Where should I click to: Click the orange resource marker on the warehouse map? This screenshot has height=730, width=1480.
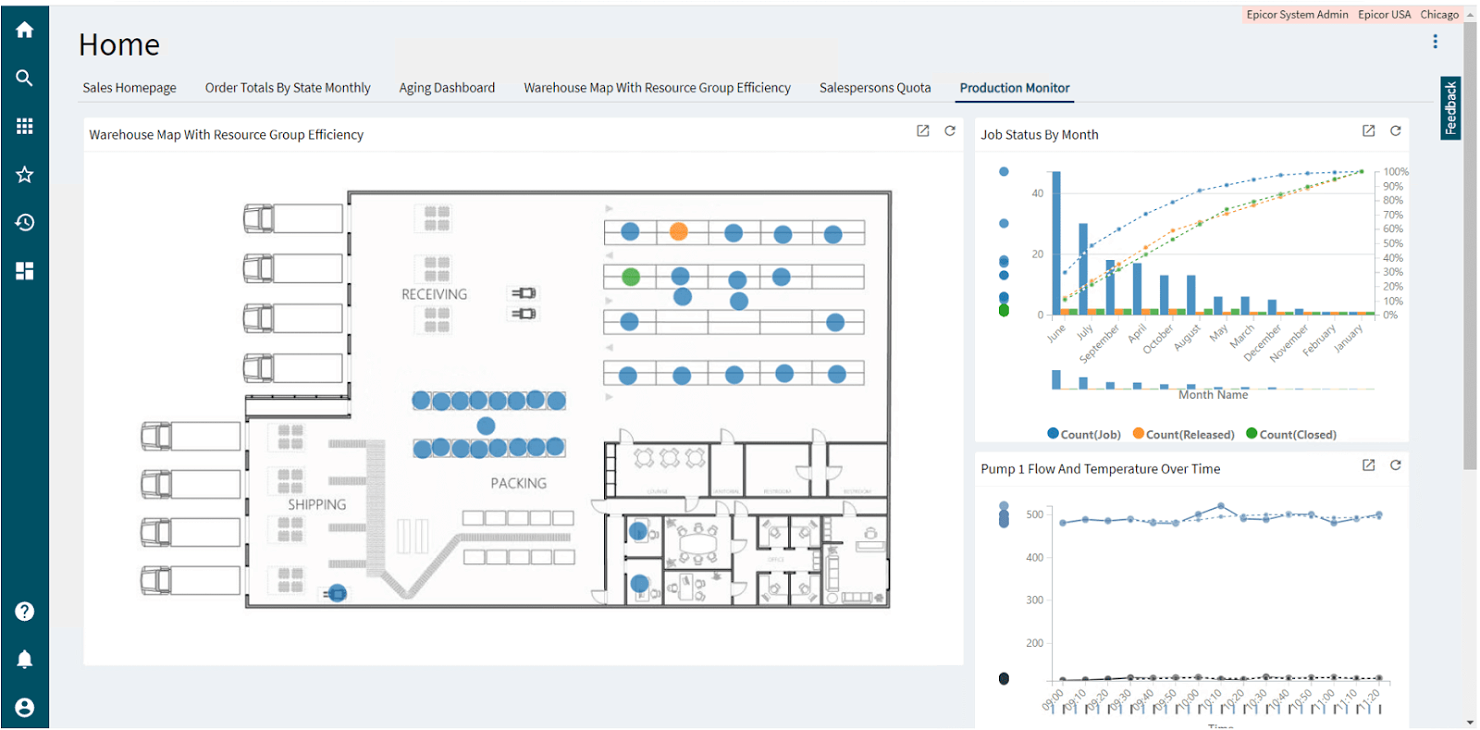pyautogui.click(x=678, y=232)
